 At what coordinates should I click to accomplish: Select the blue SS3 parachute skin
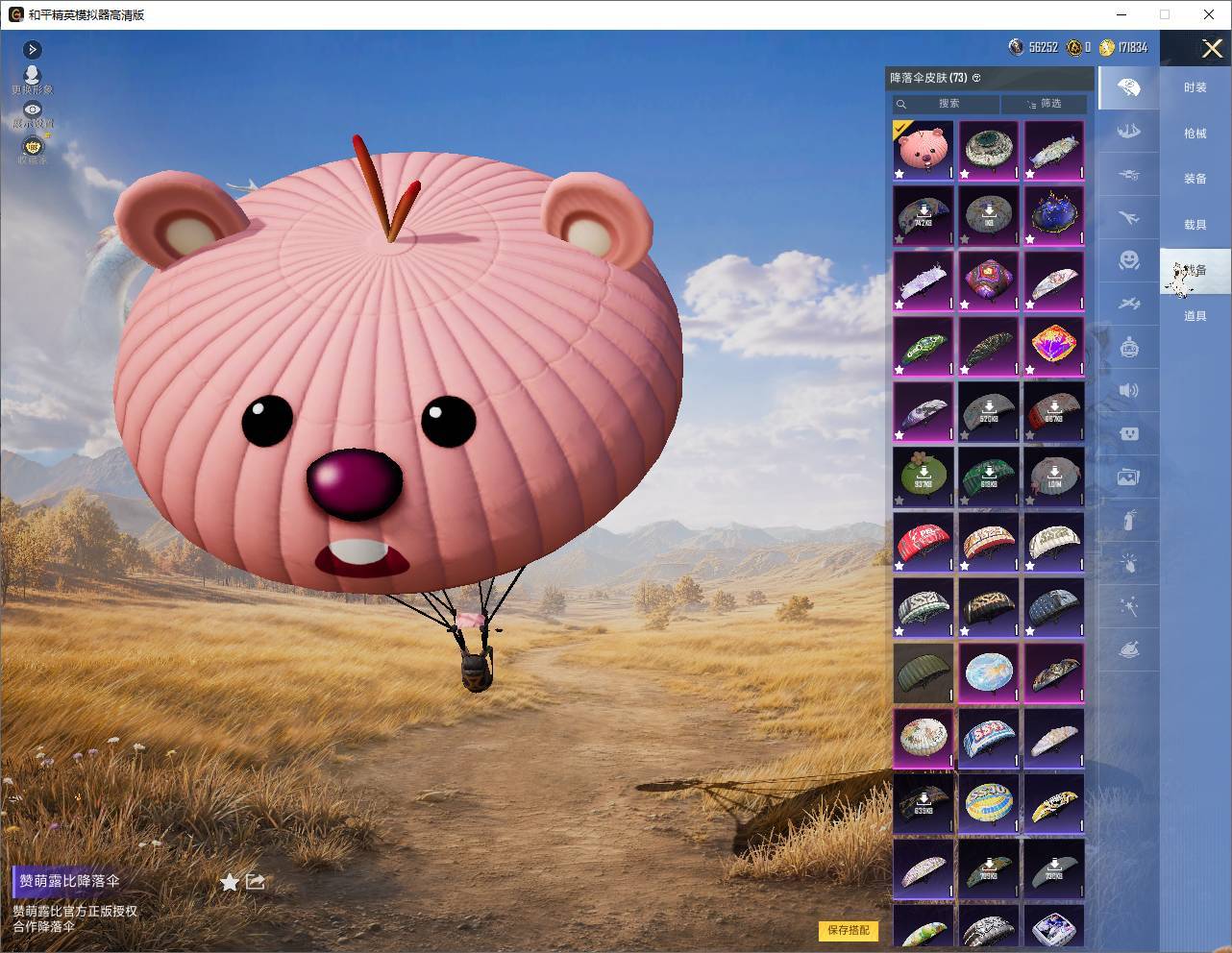pos(989,738)
